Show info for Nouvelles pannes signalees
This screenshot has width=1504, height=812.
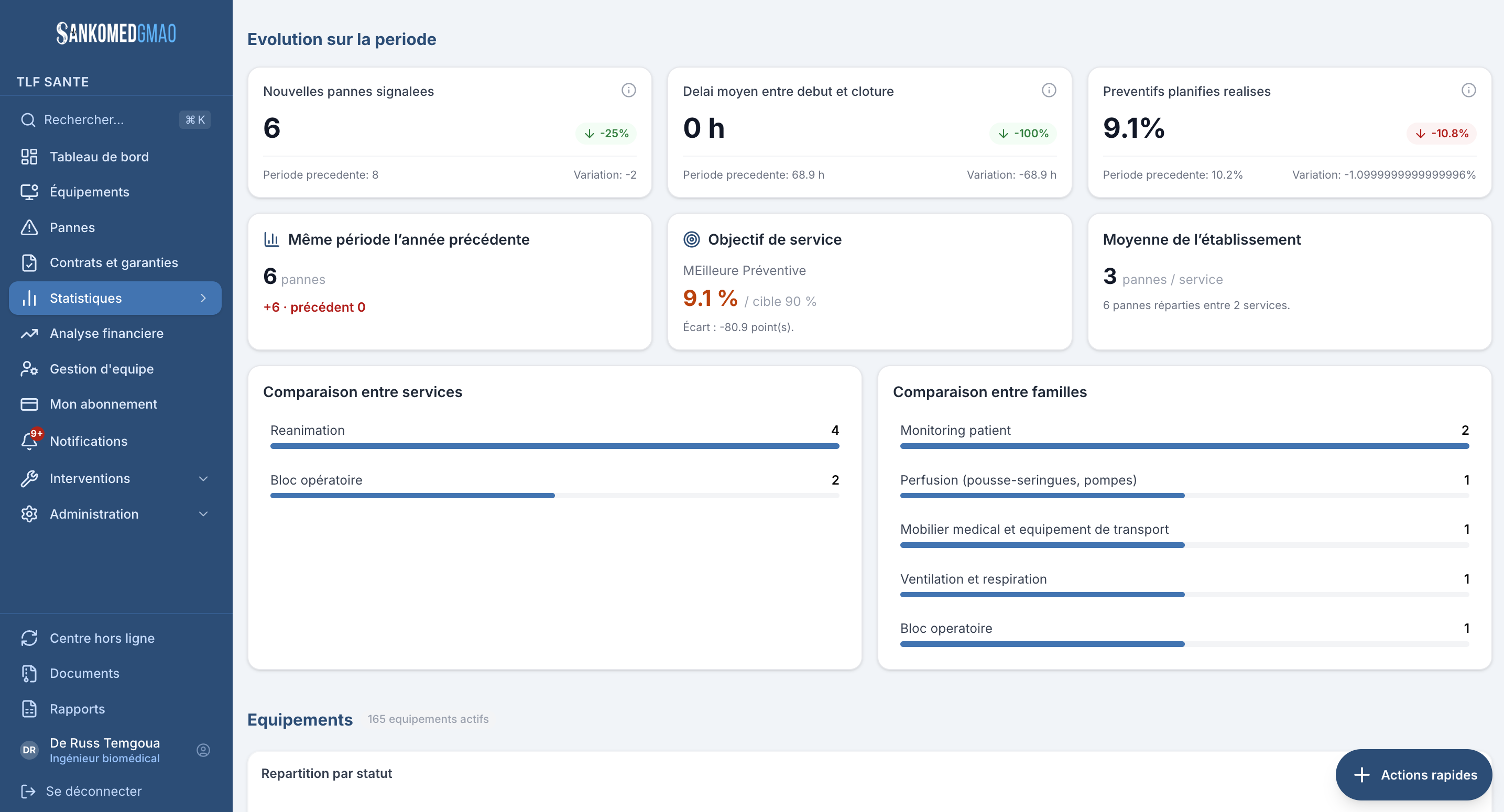point(629,90)
